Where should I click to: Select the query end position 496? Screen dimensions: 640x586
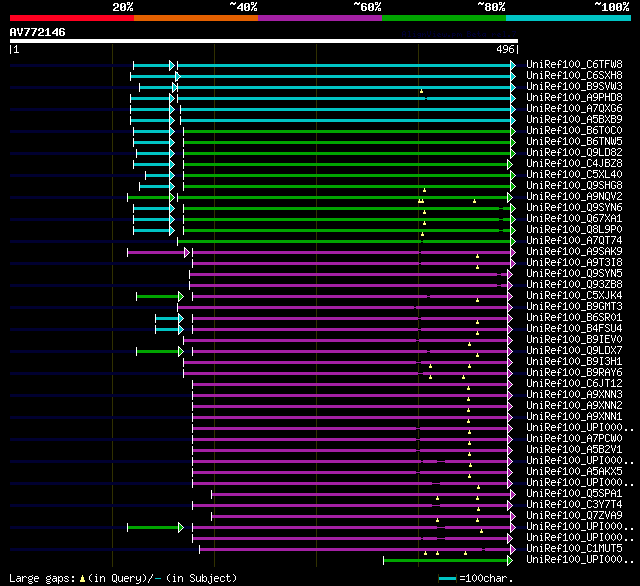click(x=505, y=49)
